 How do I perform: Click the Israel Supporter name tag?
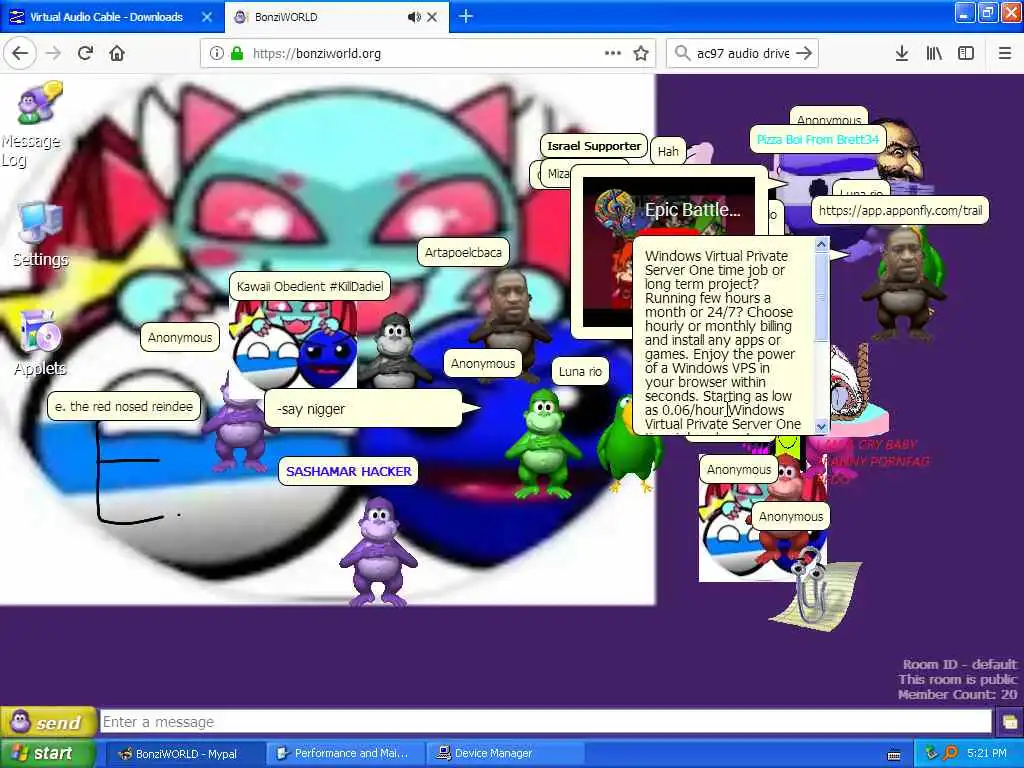click(594, 146)
